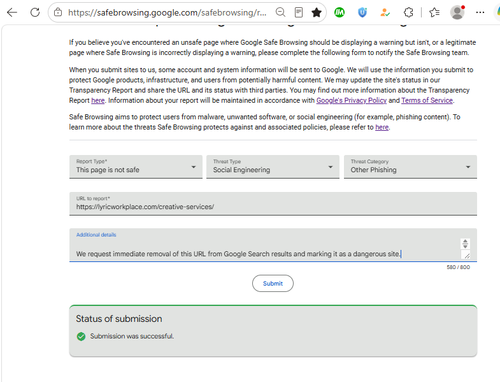Open the Transparency Report 'here' link
Screen dimensions: 500x382
click(98, 100)
